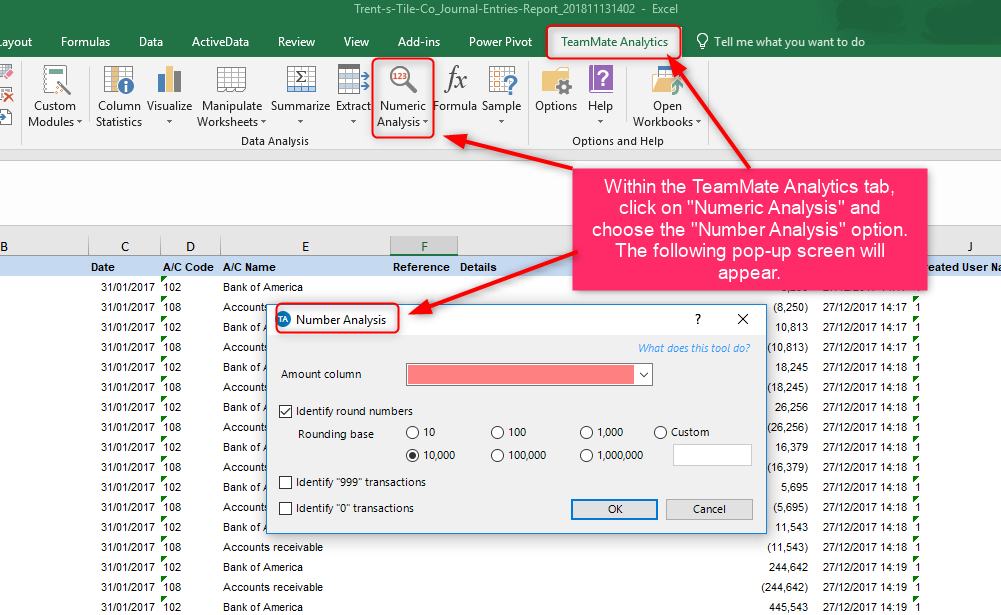The height and width of the screenshot is (615, 1001).
Task: Select column F header
Action: pos(424,247)
